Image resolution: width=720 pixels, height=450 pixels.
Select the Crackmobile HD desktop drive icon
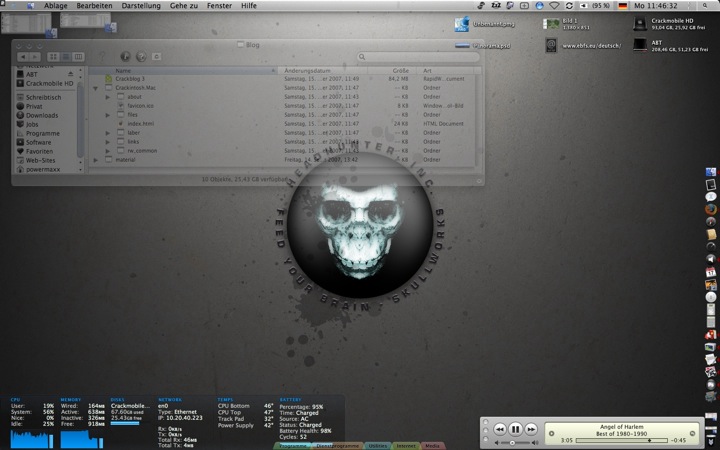coord(640,23)
